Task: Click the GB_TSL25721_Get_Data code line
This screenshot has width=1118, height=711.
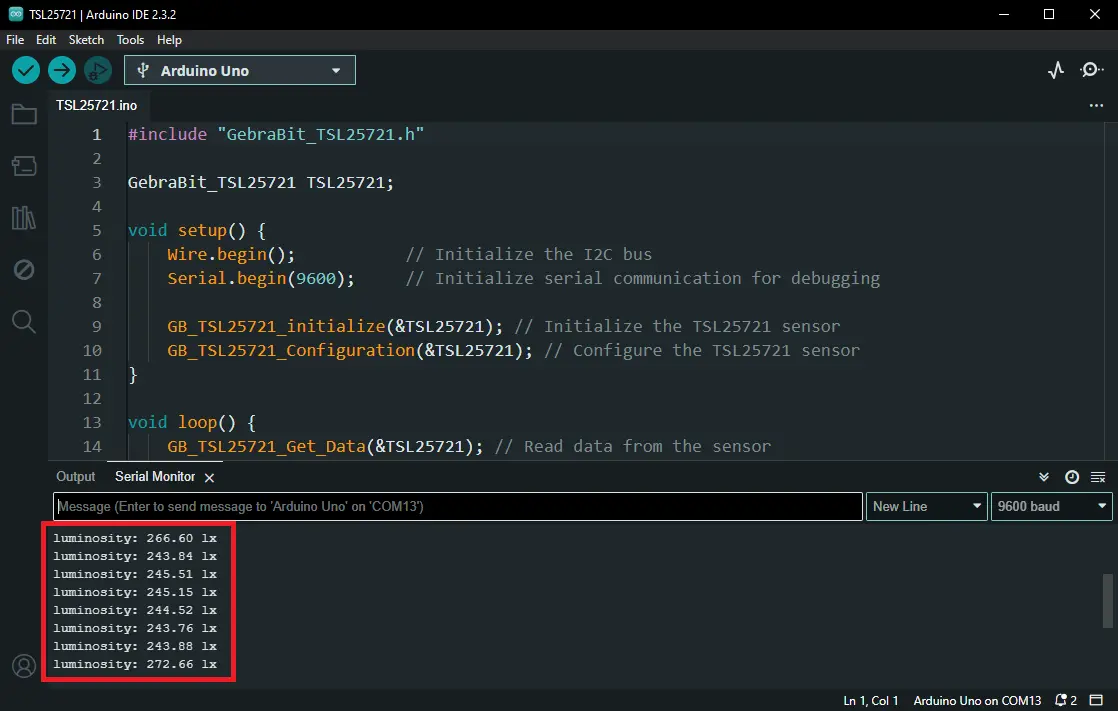Action: point(325,446)
